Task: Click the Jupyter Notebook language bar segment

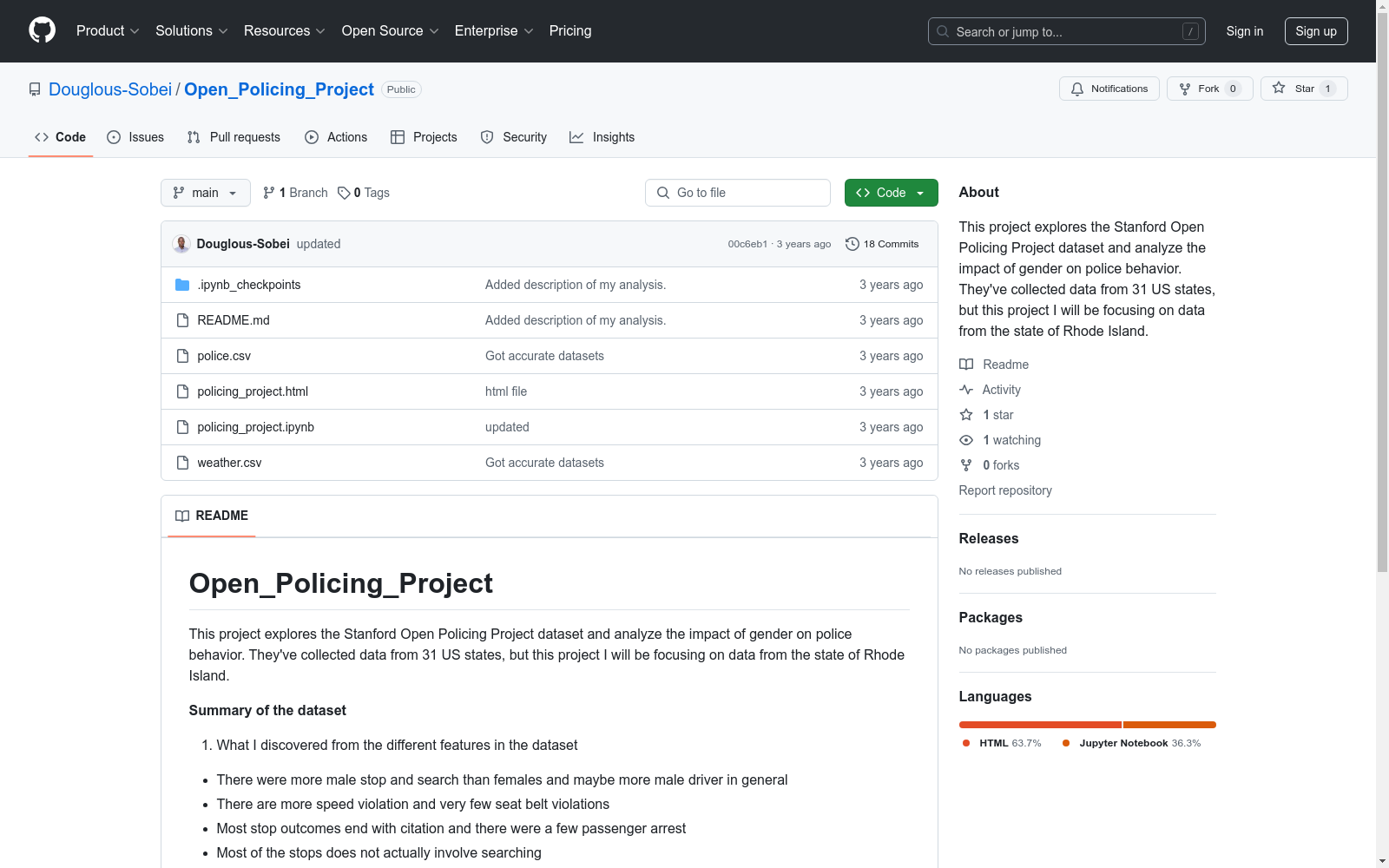Action: point(1169,725)
